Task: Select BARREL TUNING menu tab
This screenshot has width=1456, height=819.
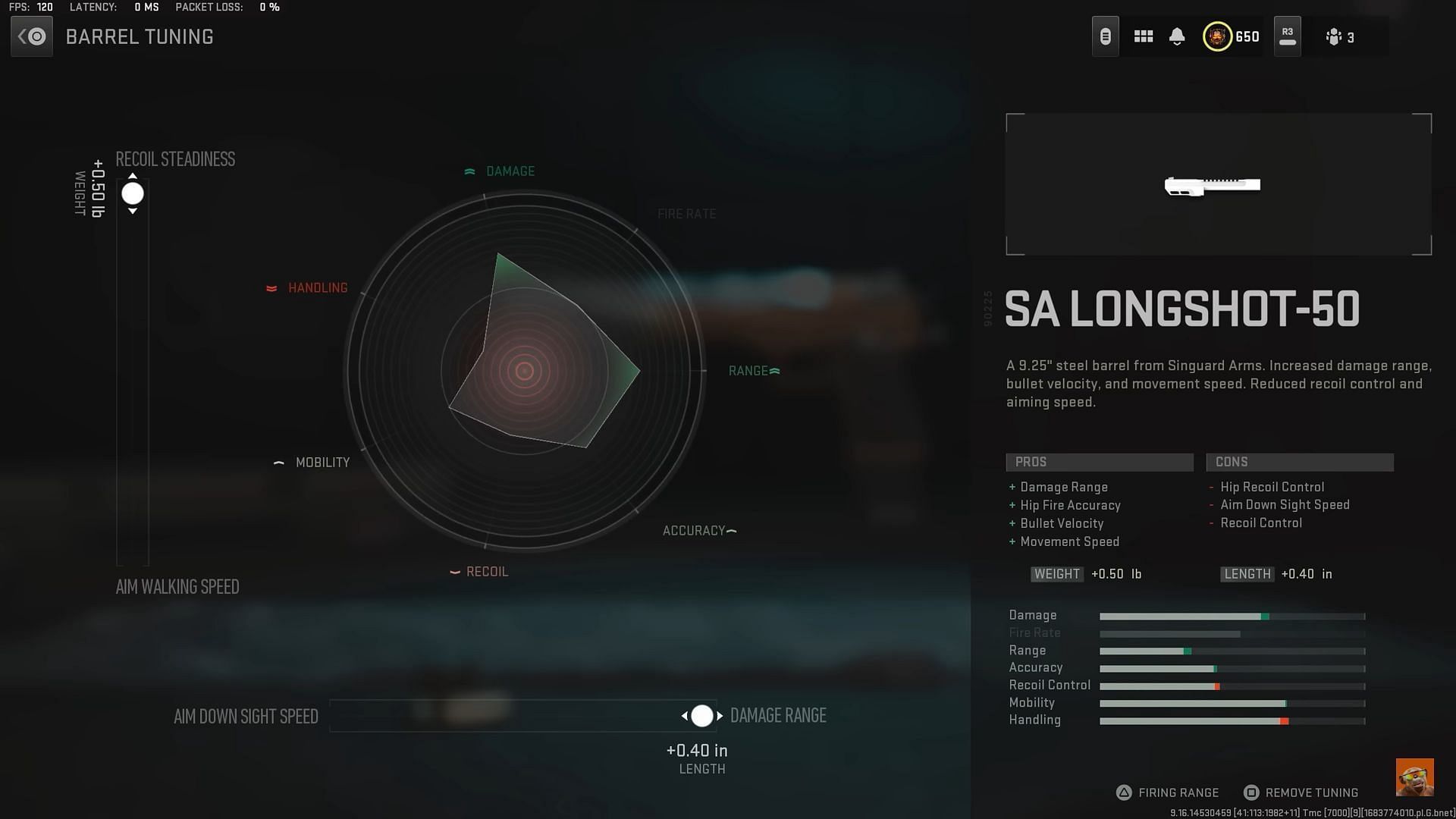Action: coord(140,37)
